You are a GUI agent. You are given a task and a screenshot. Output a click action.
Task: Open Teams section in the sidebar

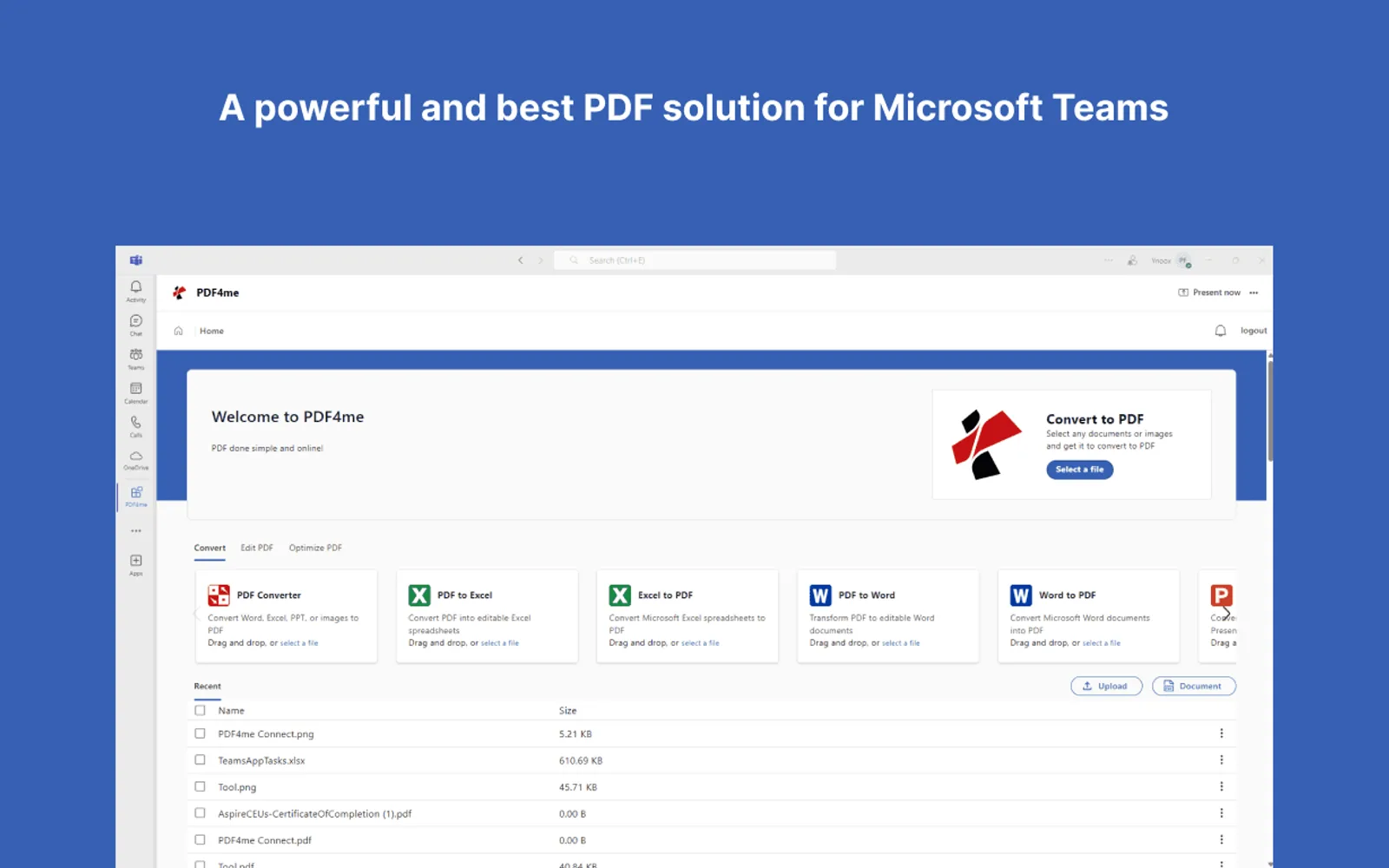click(136, 359)
